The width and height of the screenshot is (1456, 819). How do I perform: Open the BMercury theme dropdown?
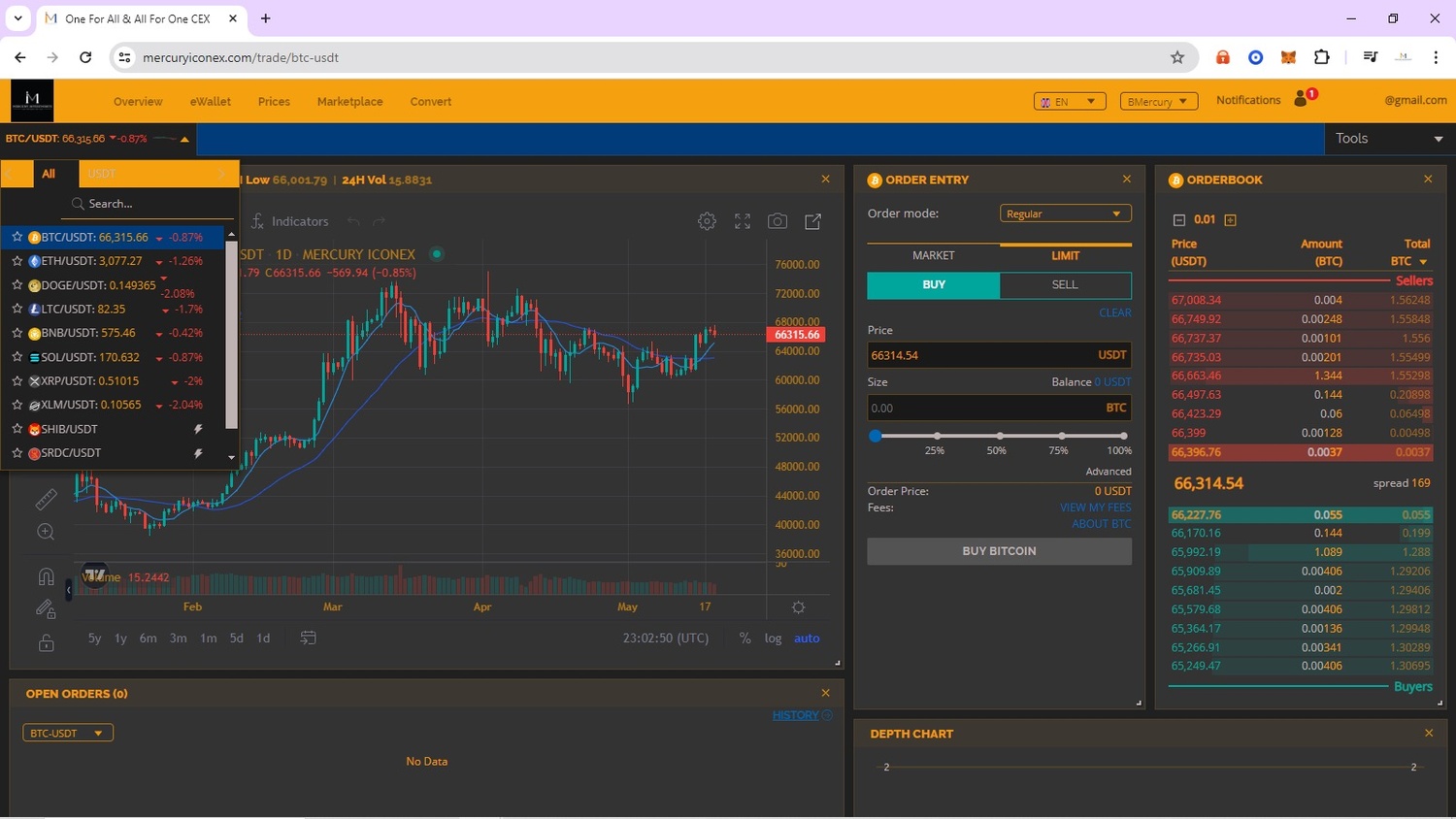tap(1159, 101)
